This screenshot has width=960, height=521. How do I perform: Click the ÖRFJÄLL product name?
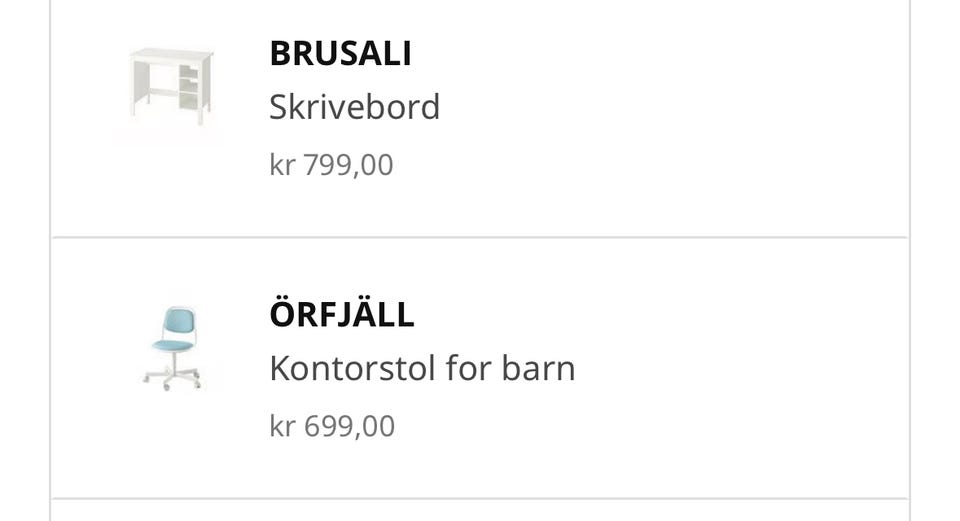[x=342, y=313]
